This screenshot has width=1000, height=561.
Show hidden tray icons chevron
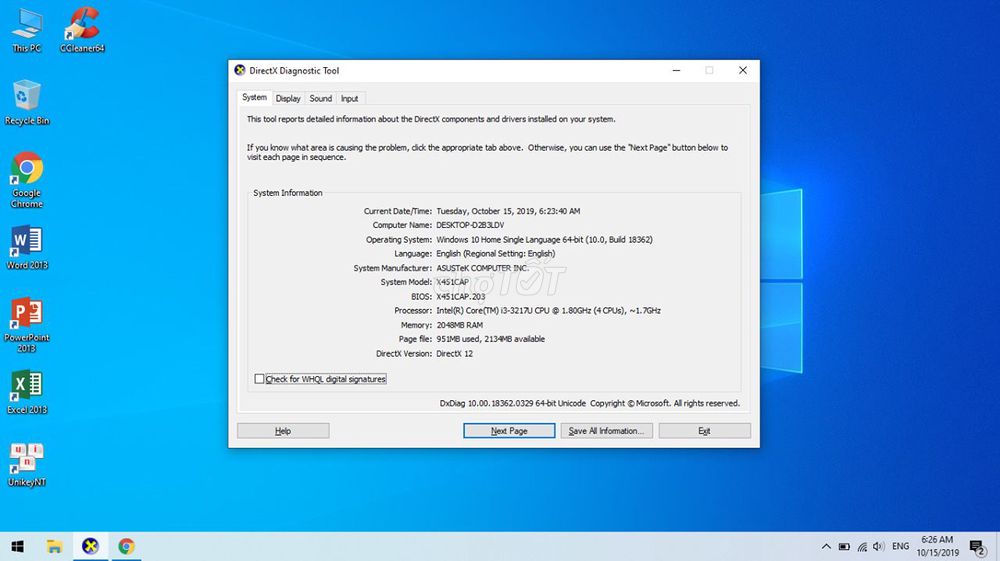pos(826,546)
